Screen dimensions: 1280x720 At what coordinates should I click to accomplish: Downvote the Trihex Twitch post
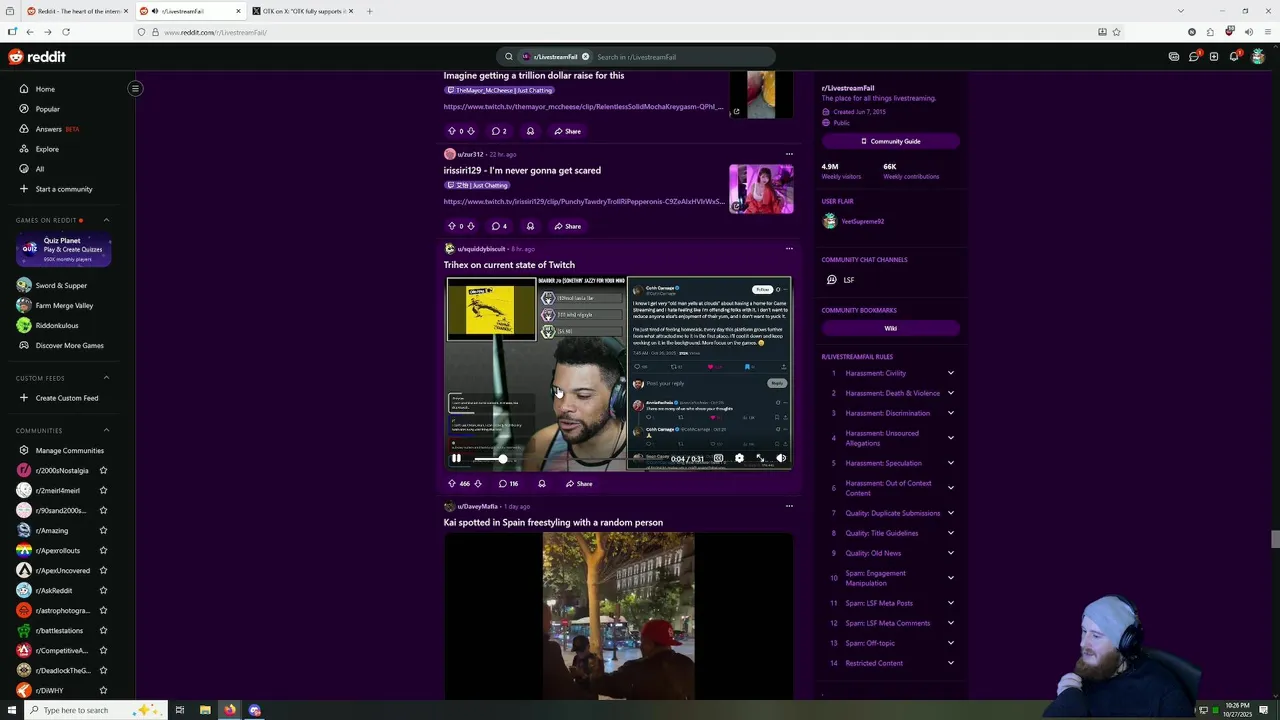(478, 483)
